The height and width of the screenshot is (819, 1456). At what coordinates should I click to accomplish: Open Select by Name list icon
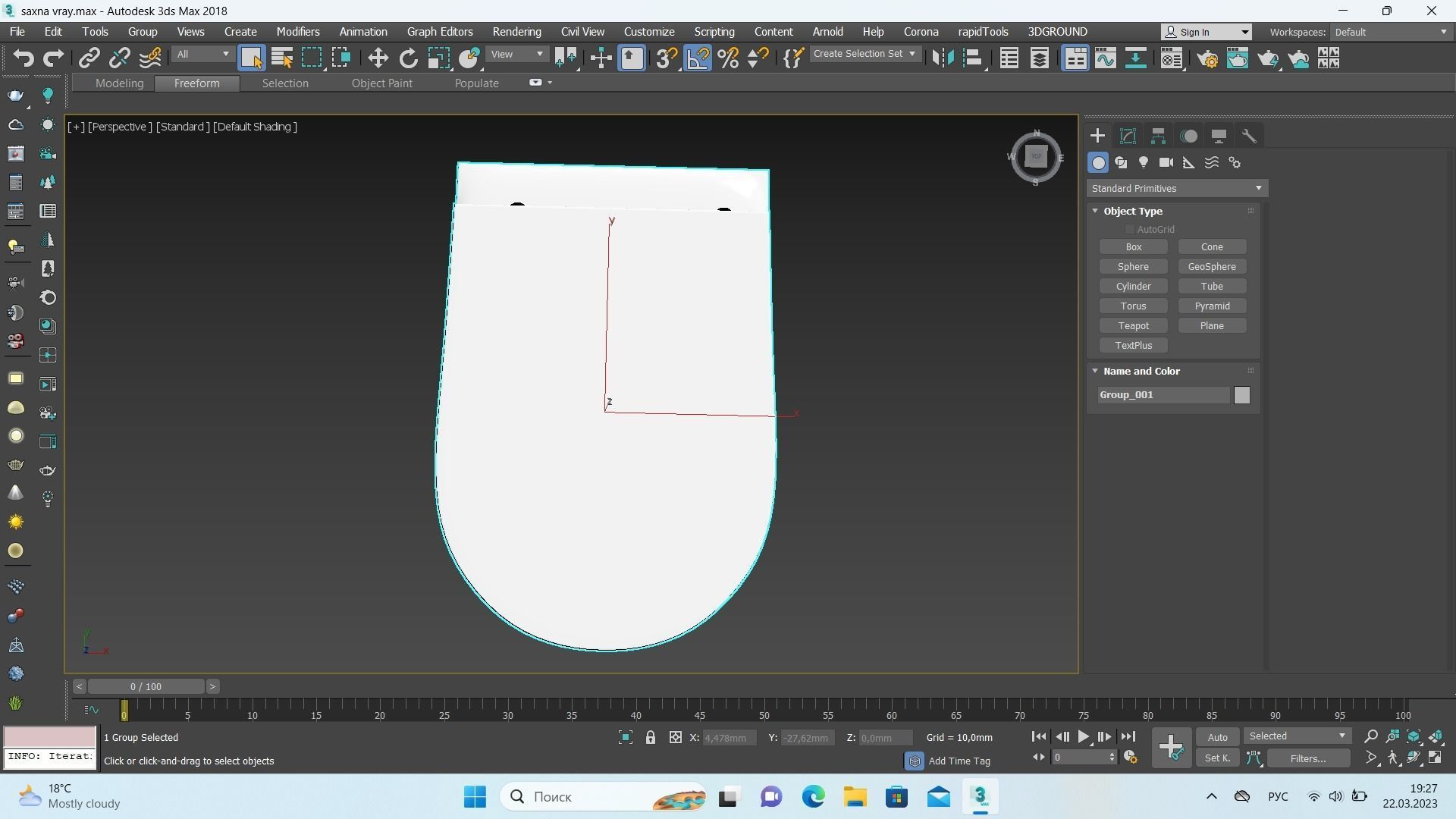tap(281, 58)
